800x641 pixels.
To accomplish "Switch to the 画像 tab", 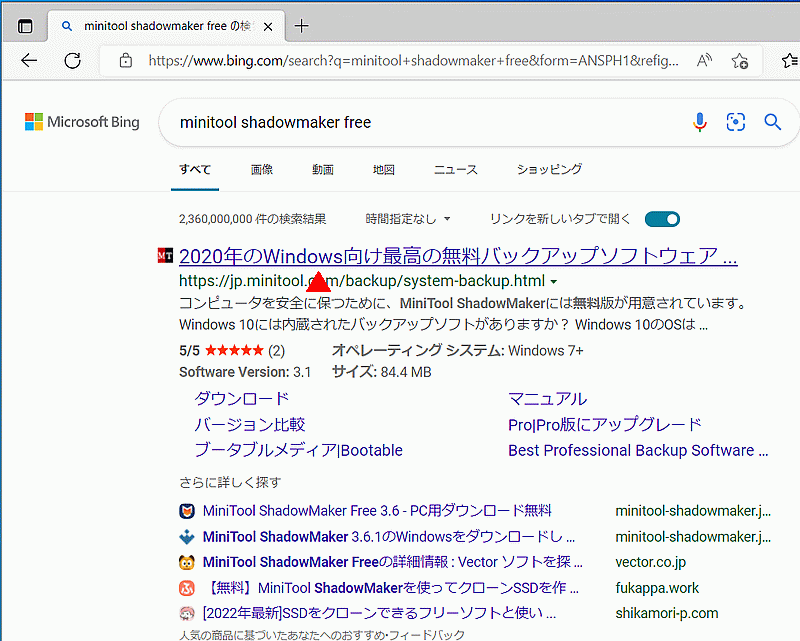I will (x=262, y=169).
